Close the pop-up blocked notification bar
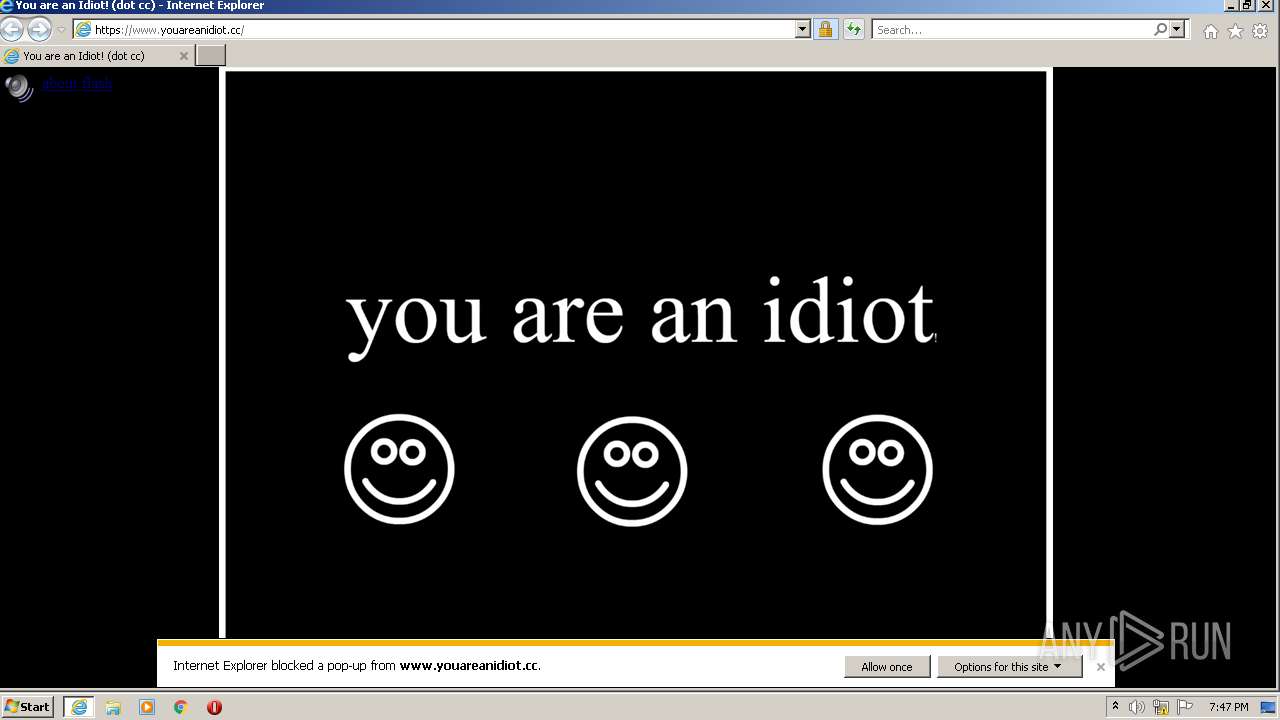1280x720 pixels. coord(1100,667)
